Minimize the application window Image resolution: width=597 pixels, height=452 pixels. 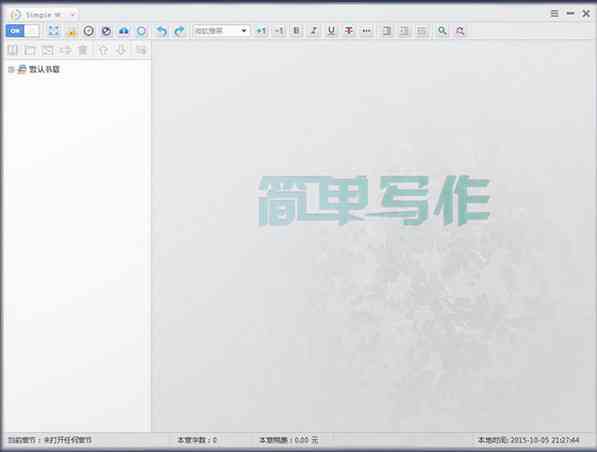[570, 14]
